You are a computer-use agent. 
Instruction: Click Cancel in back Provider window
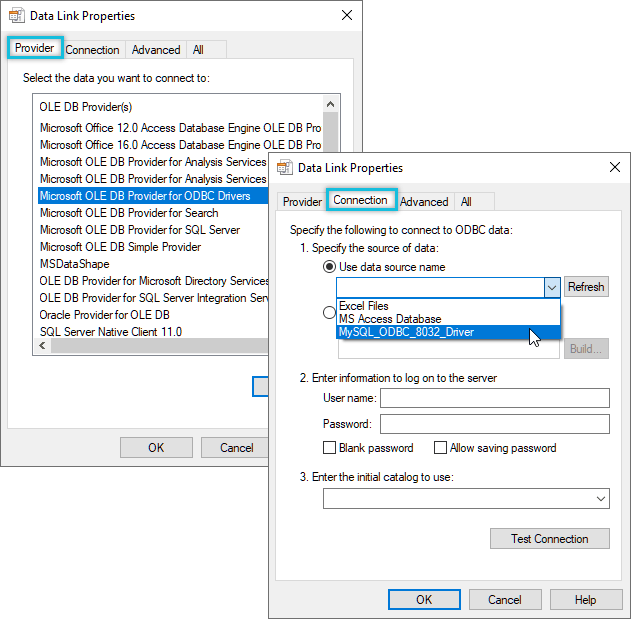click(235, 448)
